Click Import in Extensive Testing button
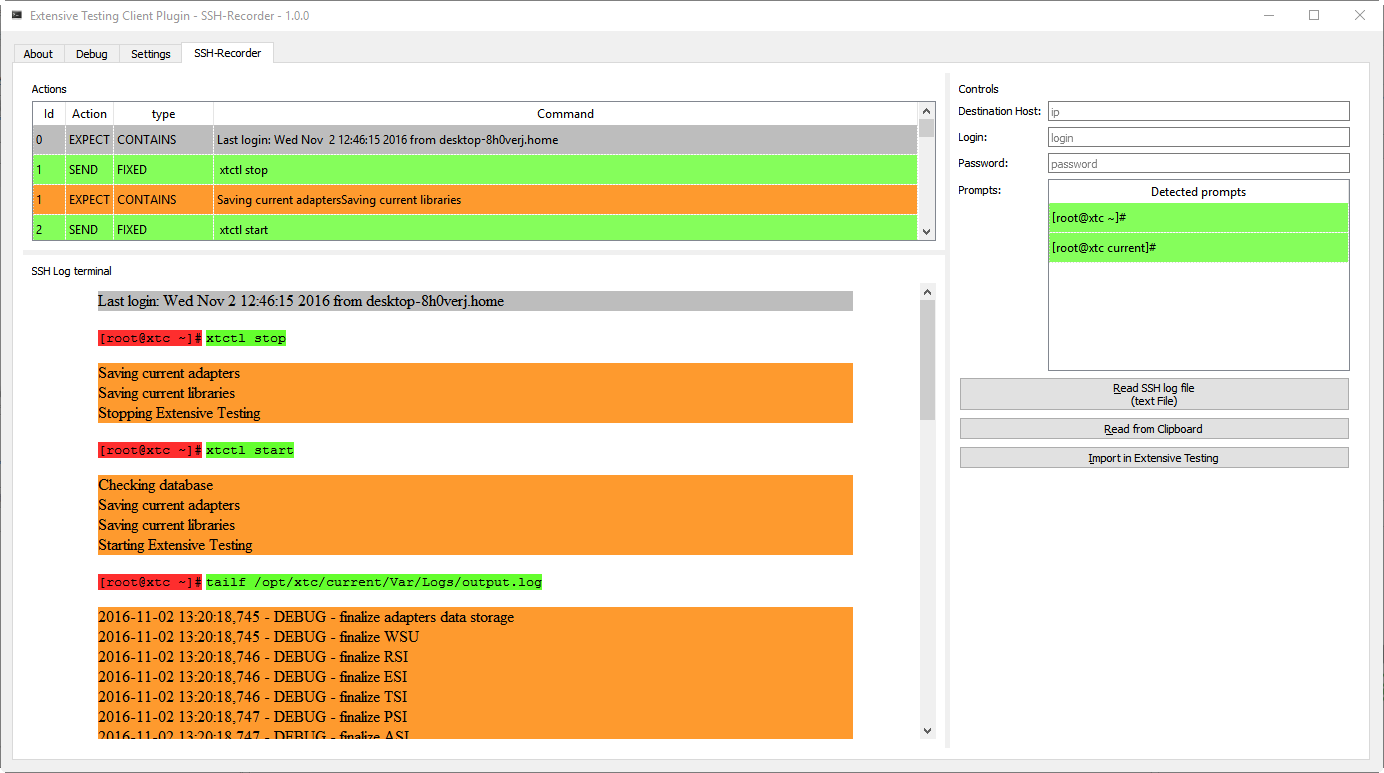The width and height of the screenshot is (1384, 773). pyautogui.click(x=1154, y=458)
